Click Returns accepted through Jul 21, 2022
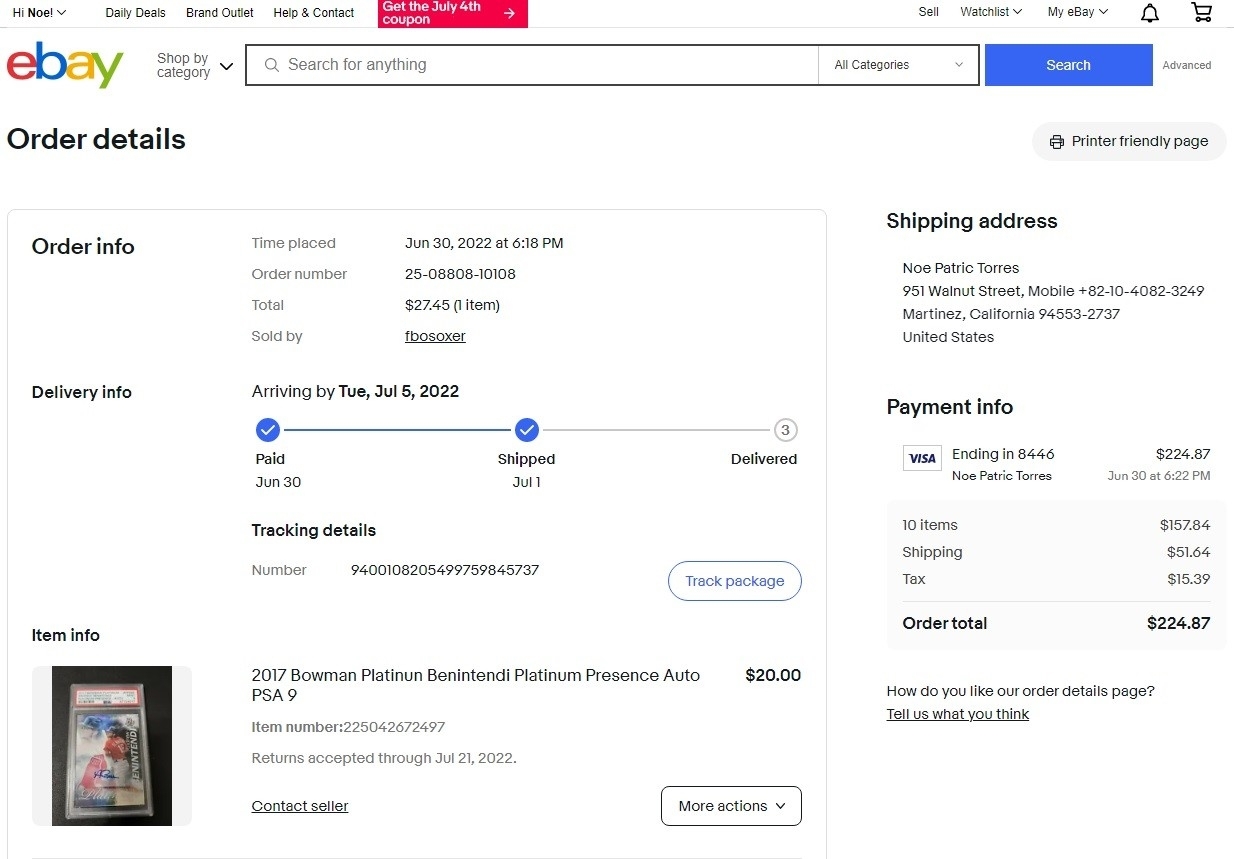This screenshot has width=1234, height=859. [384, 758]
